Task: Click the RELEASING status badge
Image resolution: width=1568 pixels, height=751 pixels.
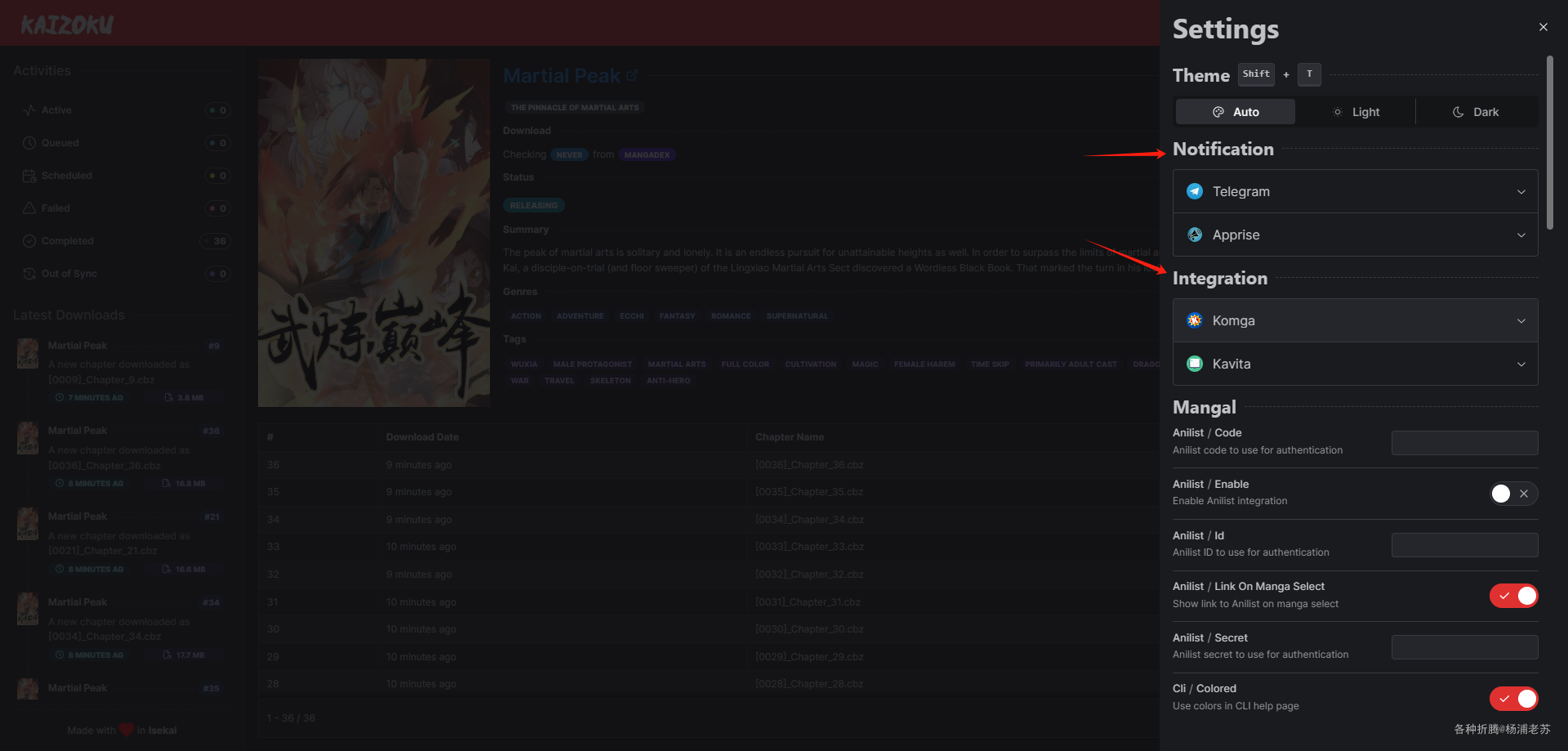Action: 534,205
